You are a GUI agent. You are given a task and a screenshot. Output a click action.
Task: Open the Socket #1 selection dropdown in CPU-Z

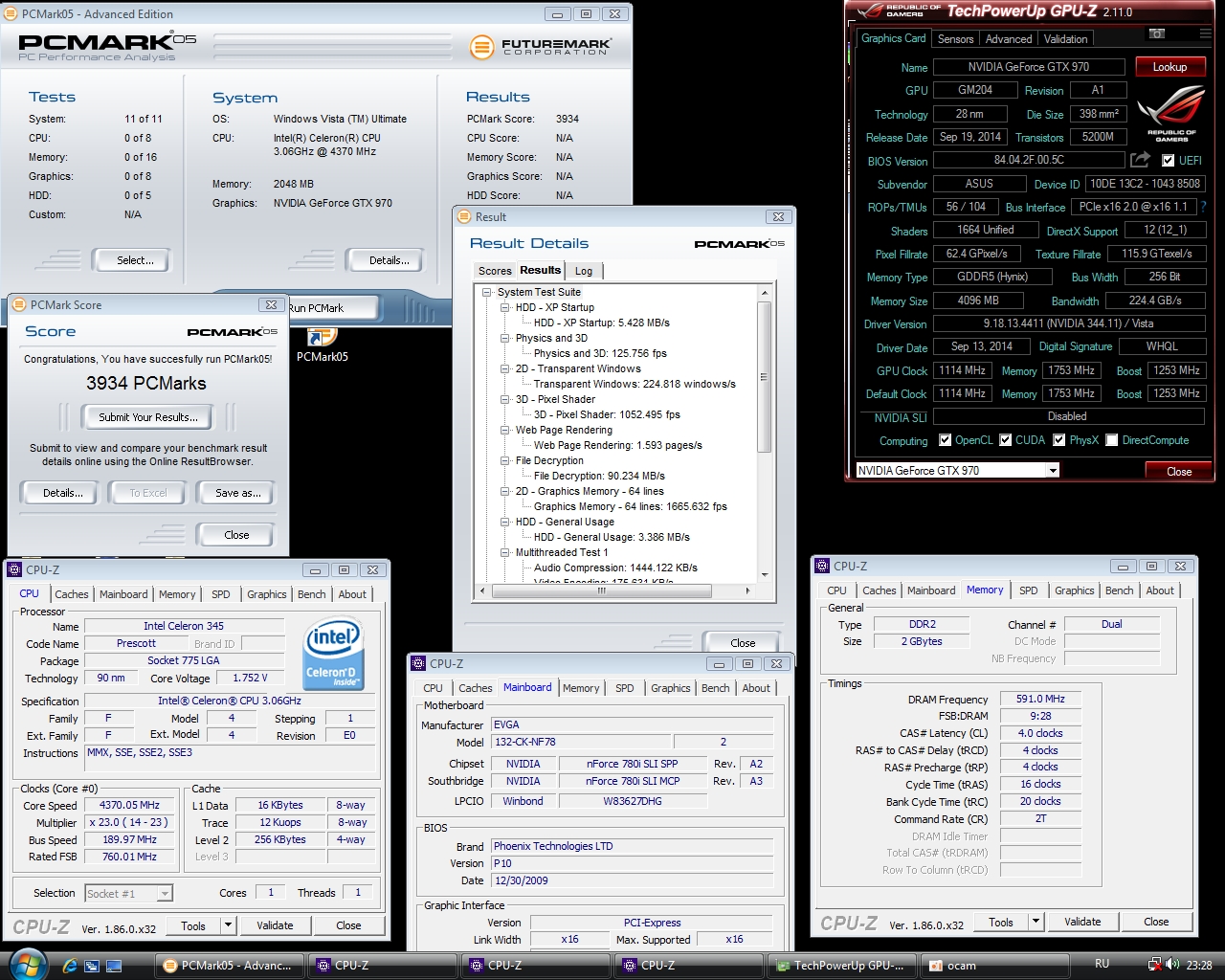click(x=165, y=893)
